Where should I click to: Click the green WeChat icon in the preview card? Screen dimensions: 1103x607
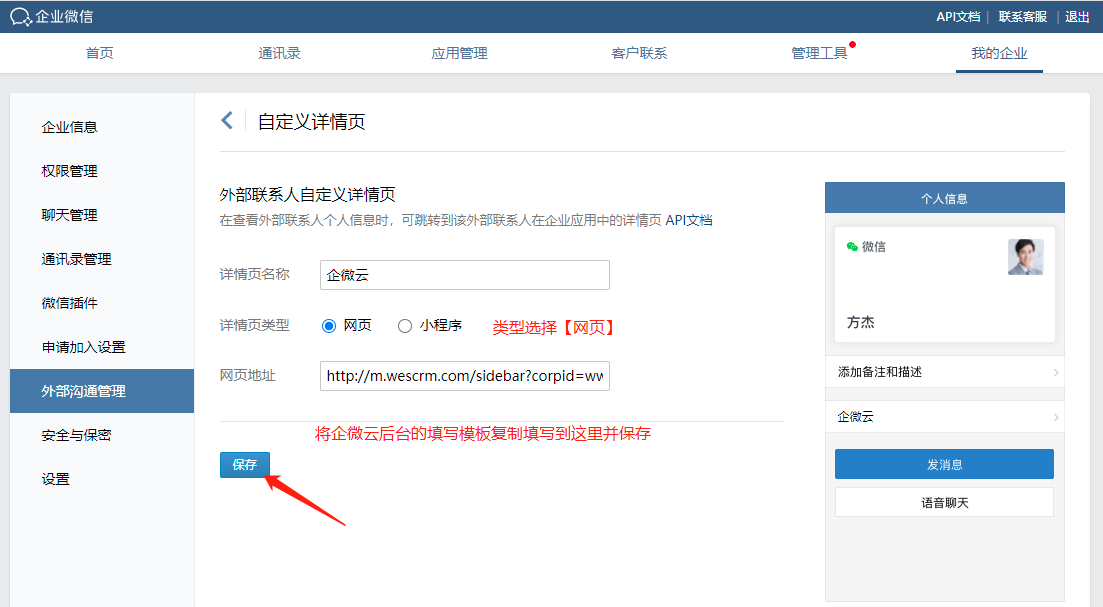click(852, 246)
